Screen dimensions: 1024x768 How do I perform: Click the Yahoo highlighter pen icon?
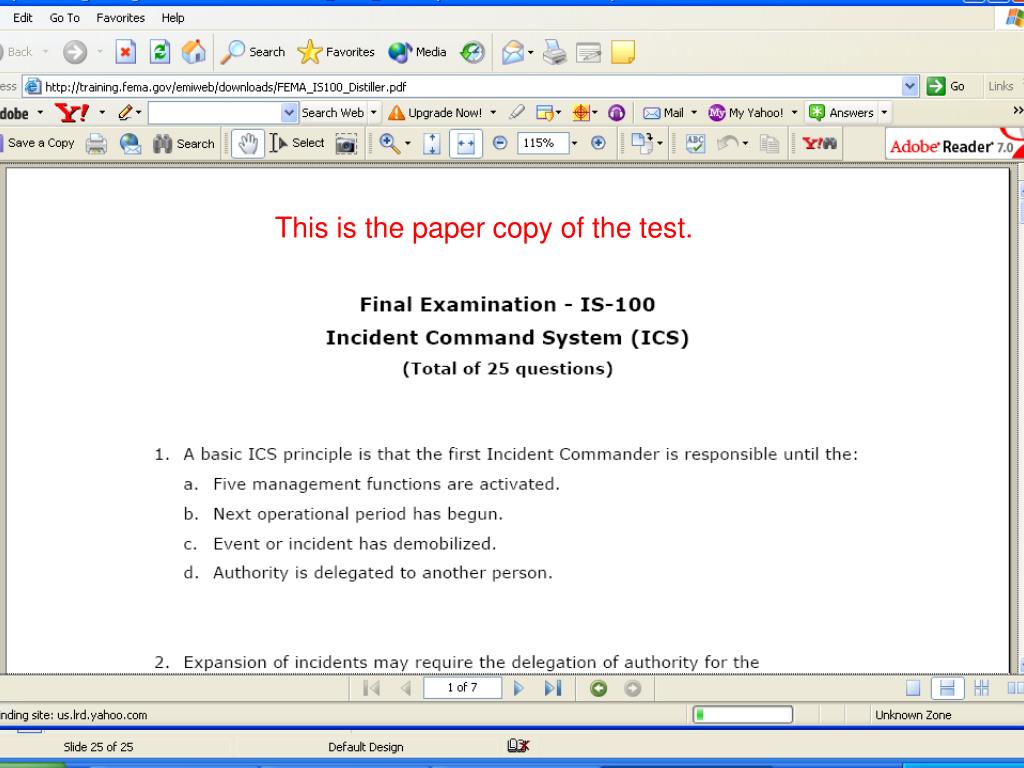point(516,113)
